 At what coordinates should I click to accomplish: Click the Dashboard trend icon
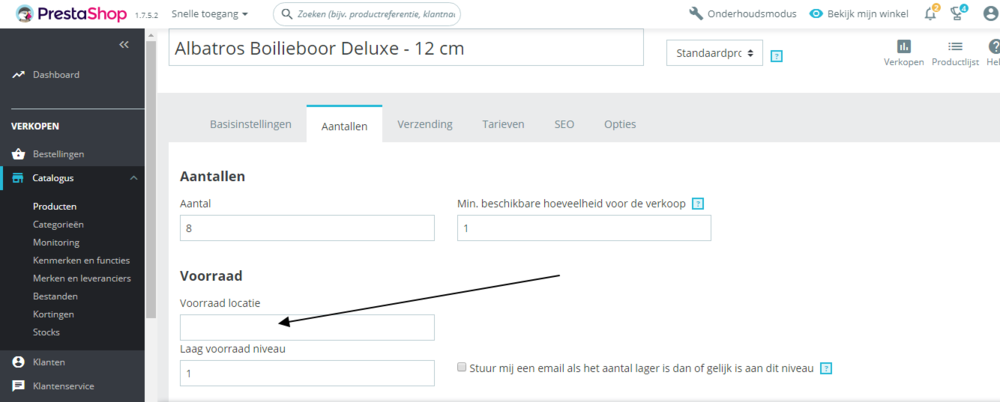(x=18, y=75)
